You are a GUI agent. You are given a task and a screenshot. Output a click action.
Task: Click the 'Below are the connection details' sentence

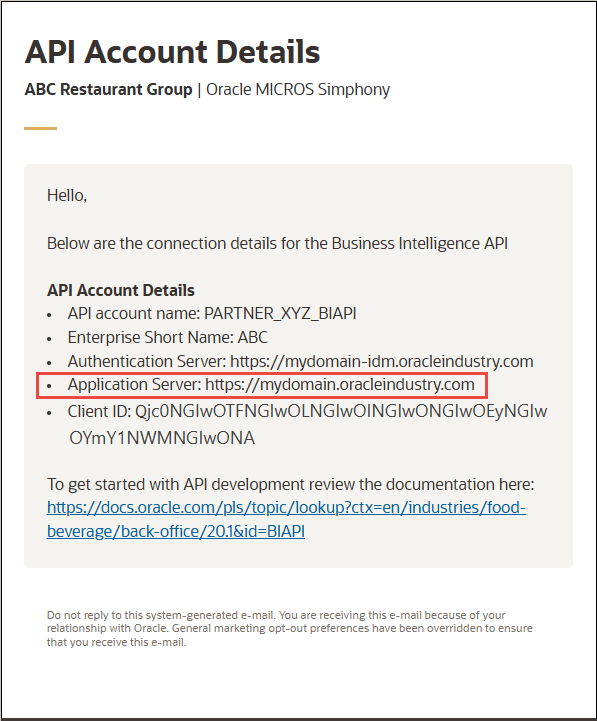pyautogui.click(x=277, y=243)
